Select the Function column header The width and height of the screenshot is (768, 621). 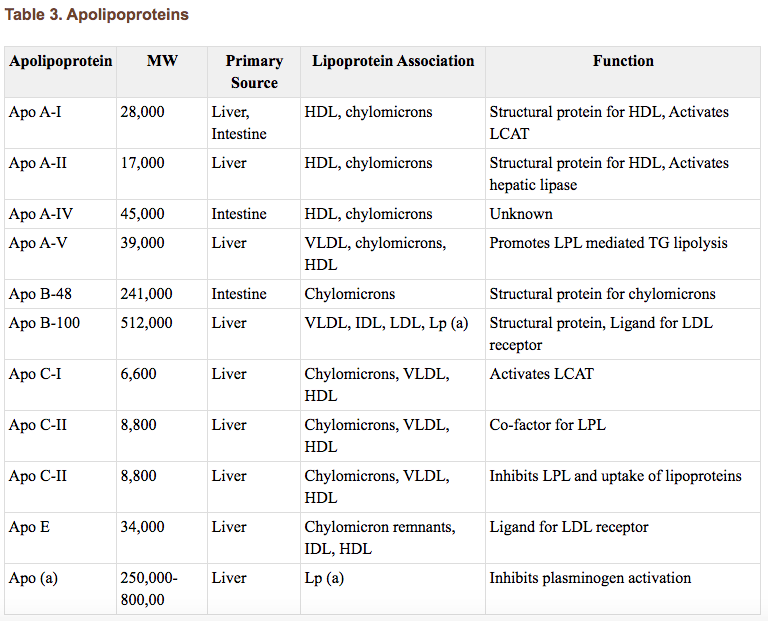[623, 61]
